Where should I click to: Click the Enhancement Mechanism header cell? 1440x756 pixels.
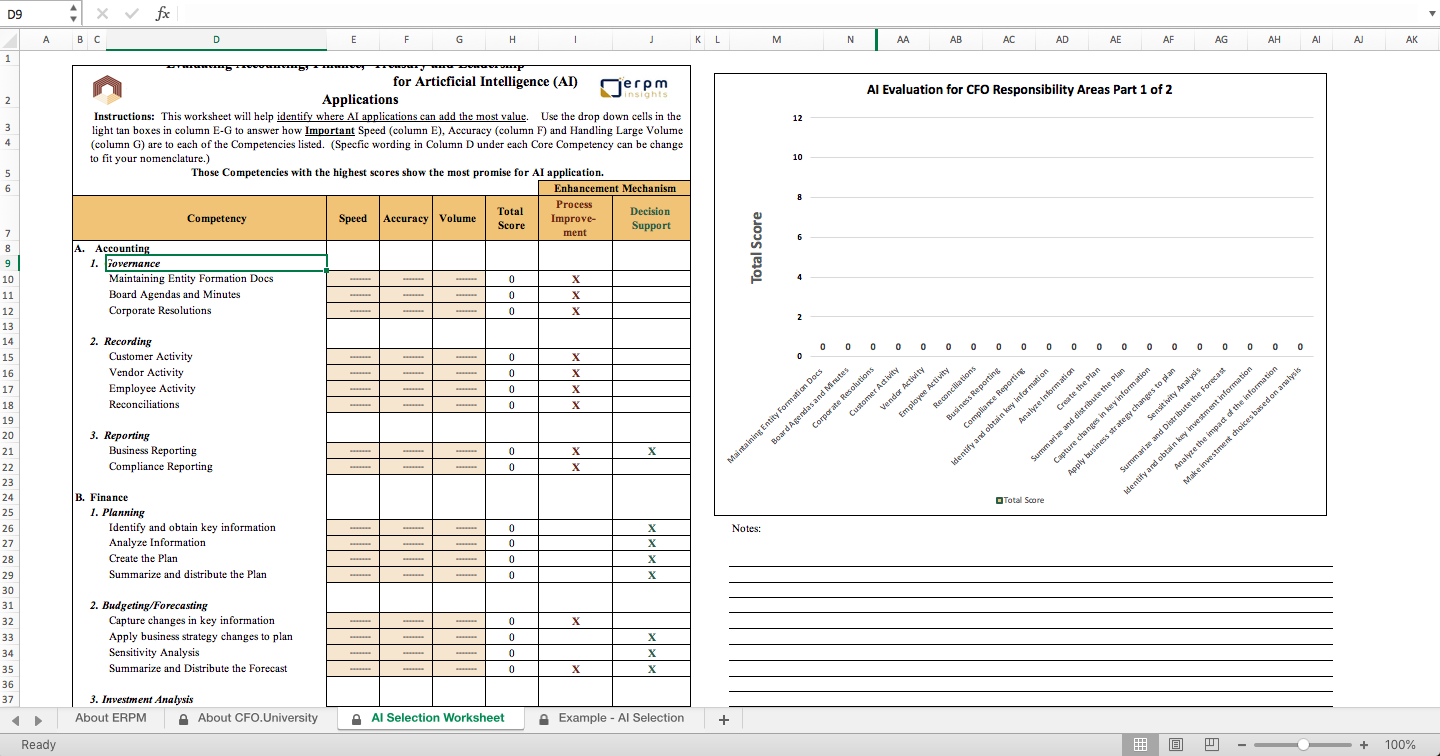[614, 188]
